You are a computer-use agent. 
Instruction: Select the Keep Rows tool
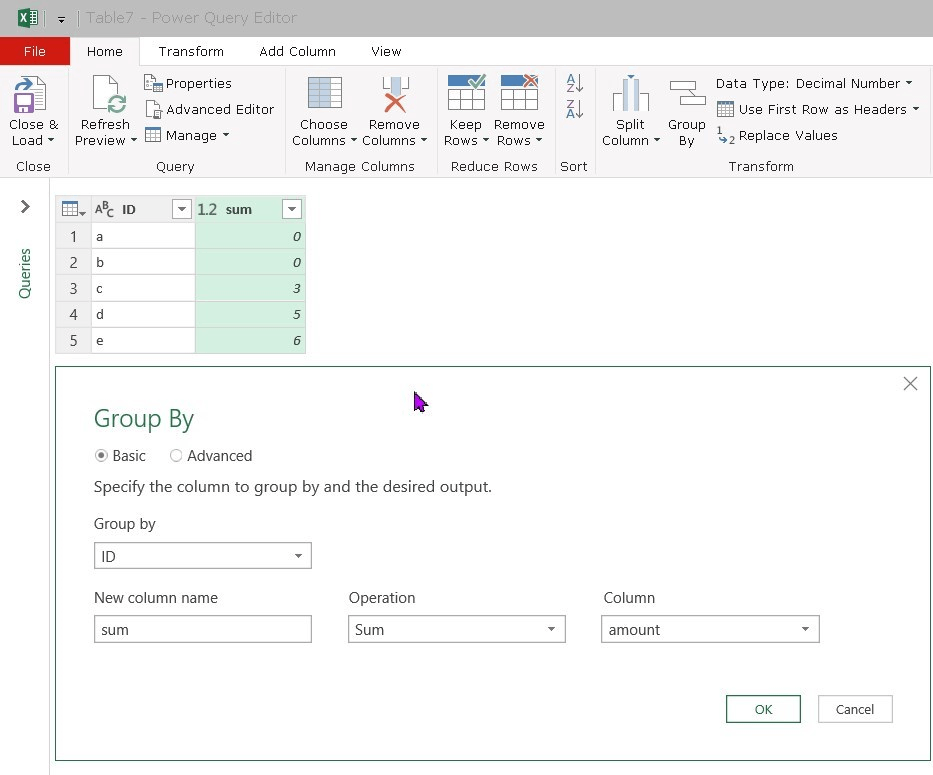[465, 110]
